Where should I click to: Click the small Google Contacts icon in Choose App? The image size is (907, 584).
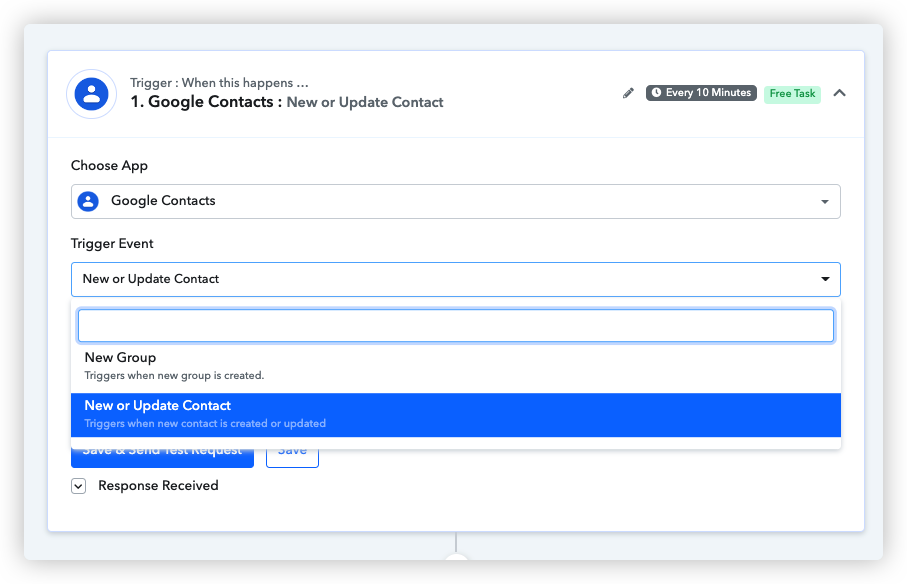tap(88, 201)
